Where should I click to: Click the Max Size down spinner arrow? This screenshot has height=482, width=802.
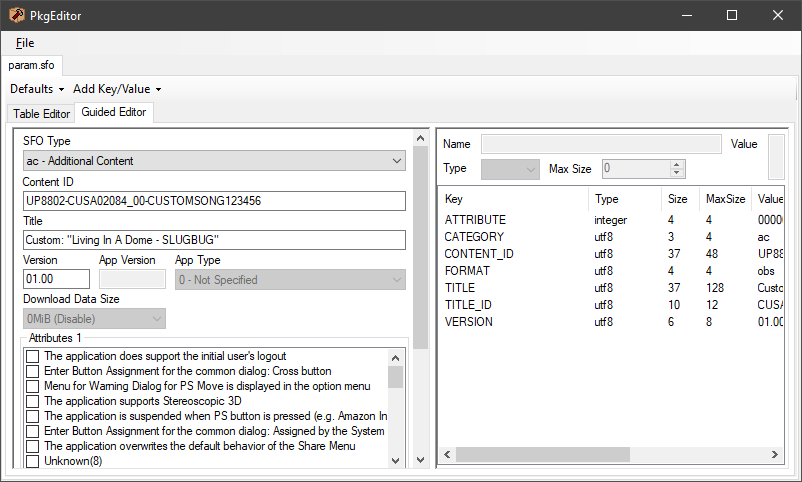pyautogui.click(x=677, y=172)
